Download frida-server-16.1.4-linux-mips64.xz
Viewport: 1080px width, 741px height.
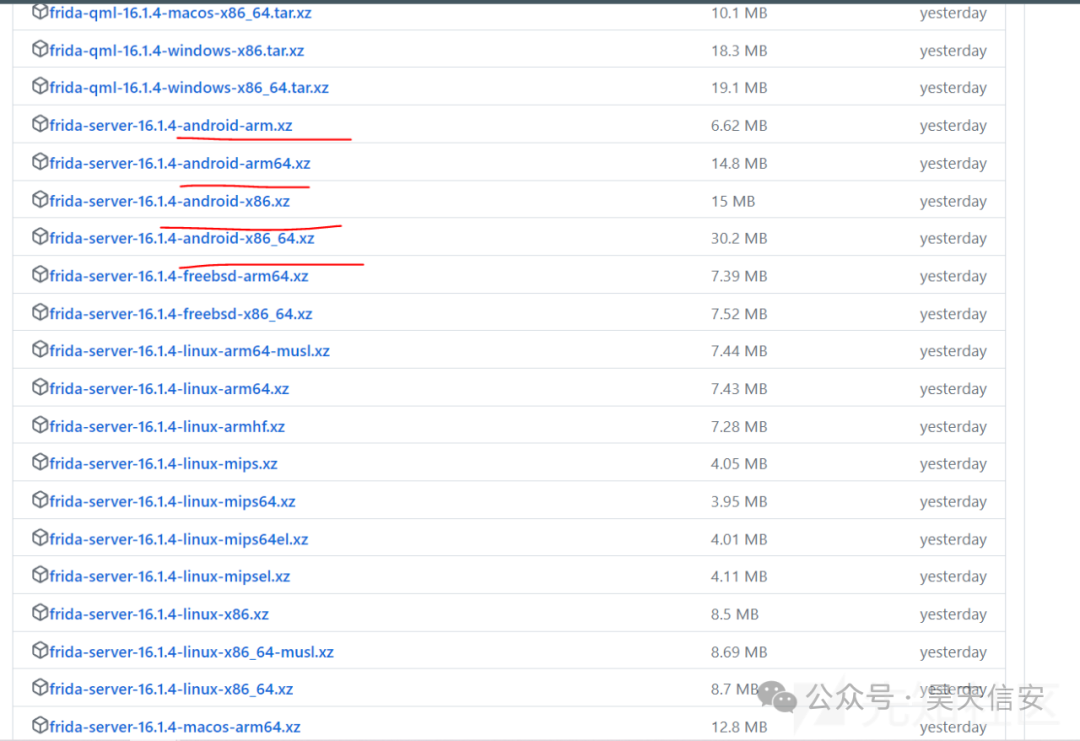pyautogui.click(x=172, y=502)
